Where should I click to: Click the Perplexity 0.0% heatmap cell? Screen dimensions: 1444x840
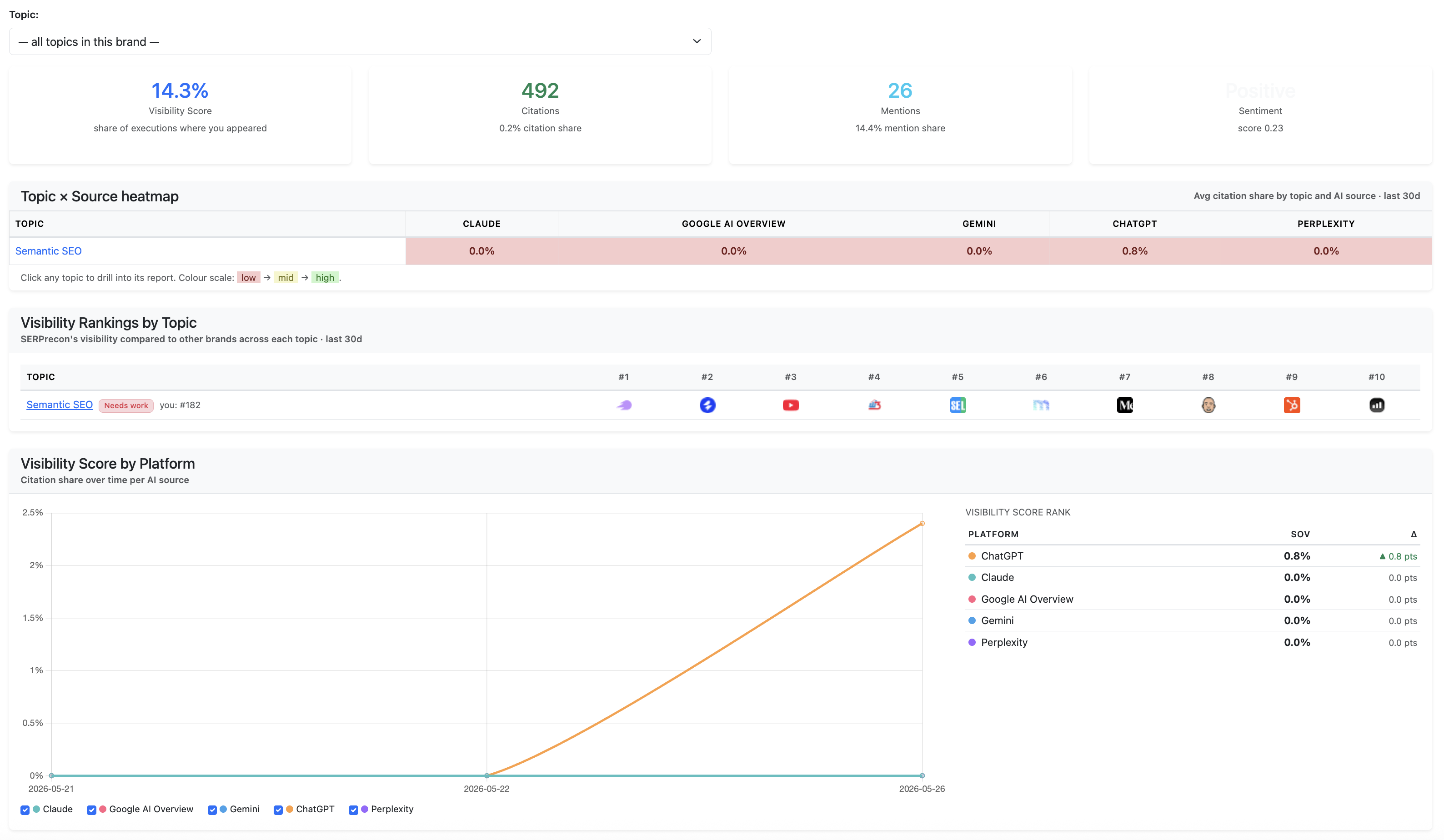[1326, 251]
